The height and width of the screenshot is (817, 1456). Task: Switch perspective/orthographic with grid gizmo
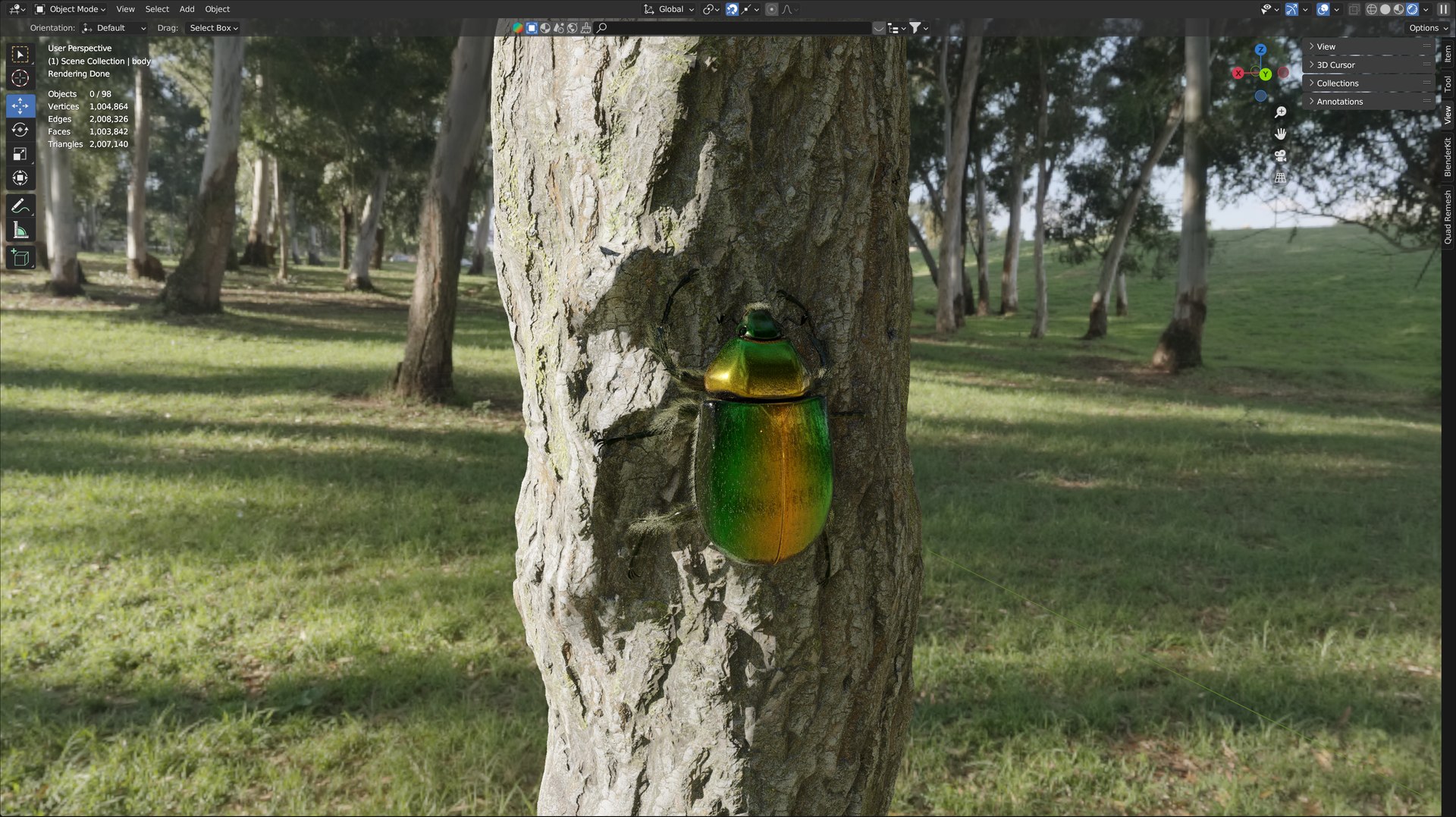1280,178
